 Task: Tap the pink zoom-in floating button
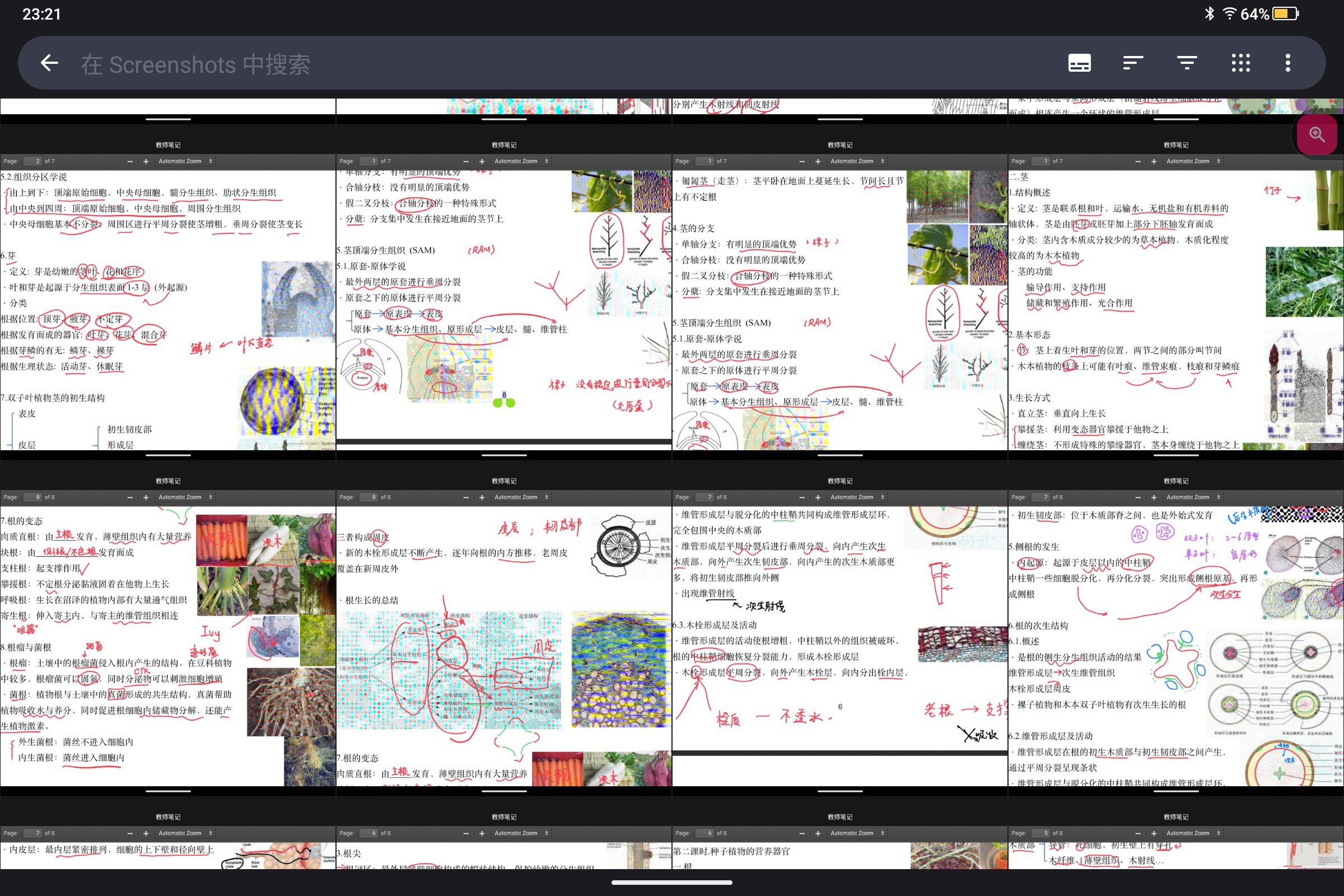pos(1317,134)
